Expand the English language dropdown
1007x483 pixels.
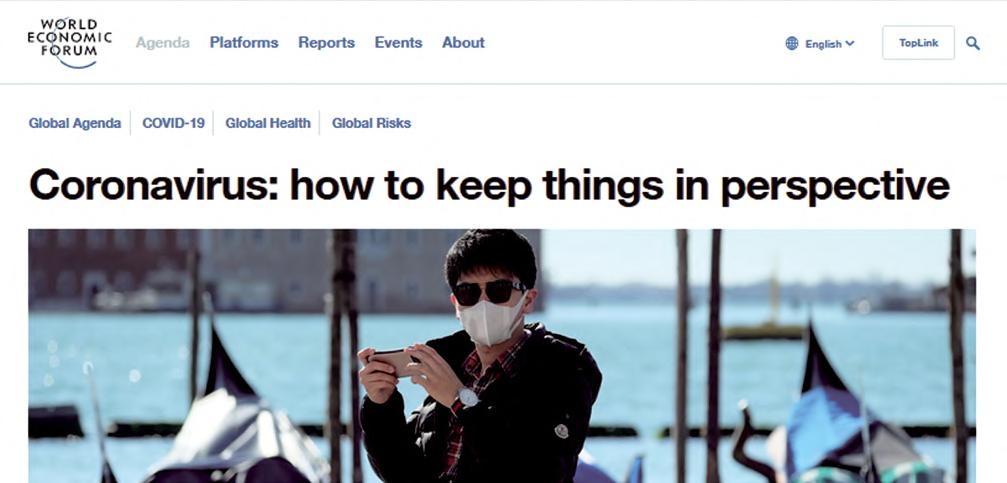(x=820, y=44)
